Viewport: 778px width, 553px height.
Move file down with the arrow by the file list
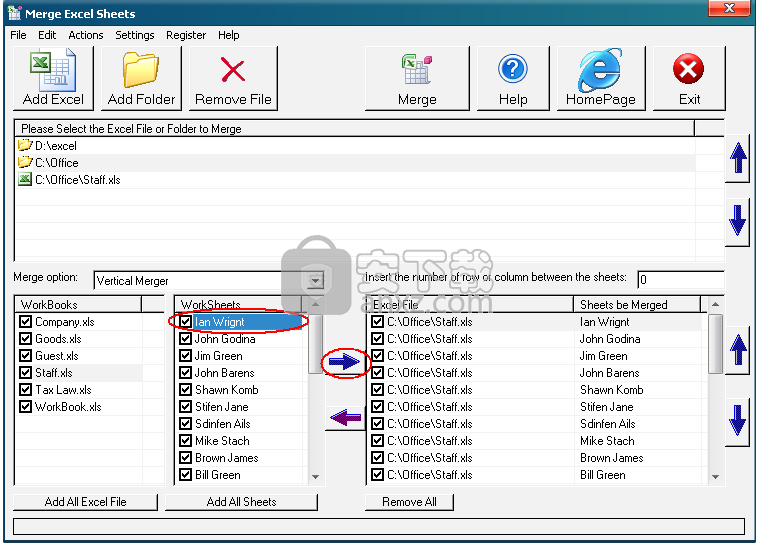(x=738, y=220)
